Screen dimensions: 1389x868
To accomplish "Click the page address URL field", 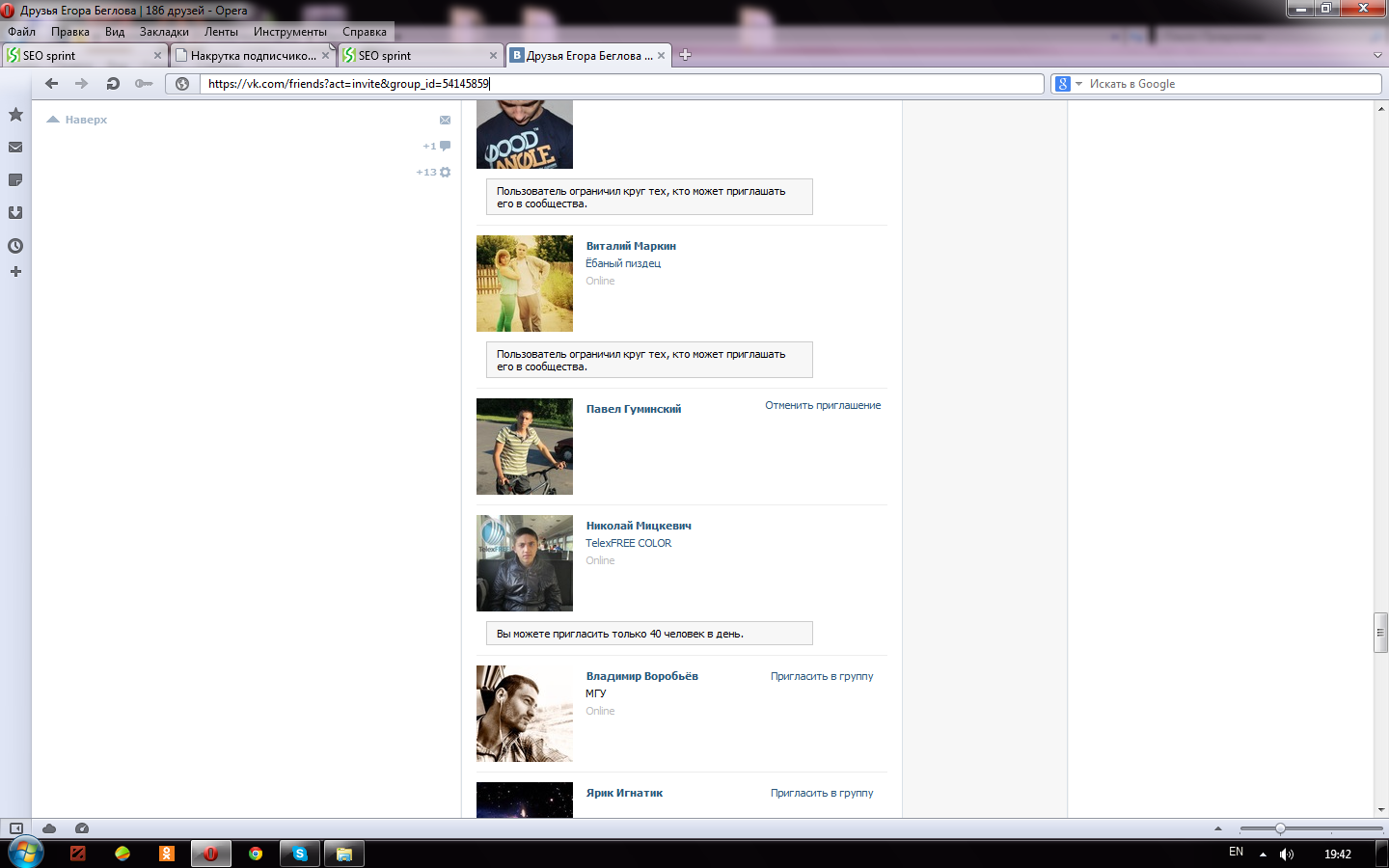I will point(622,84).
